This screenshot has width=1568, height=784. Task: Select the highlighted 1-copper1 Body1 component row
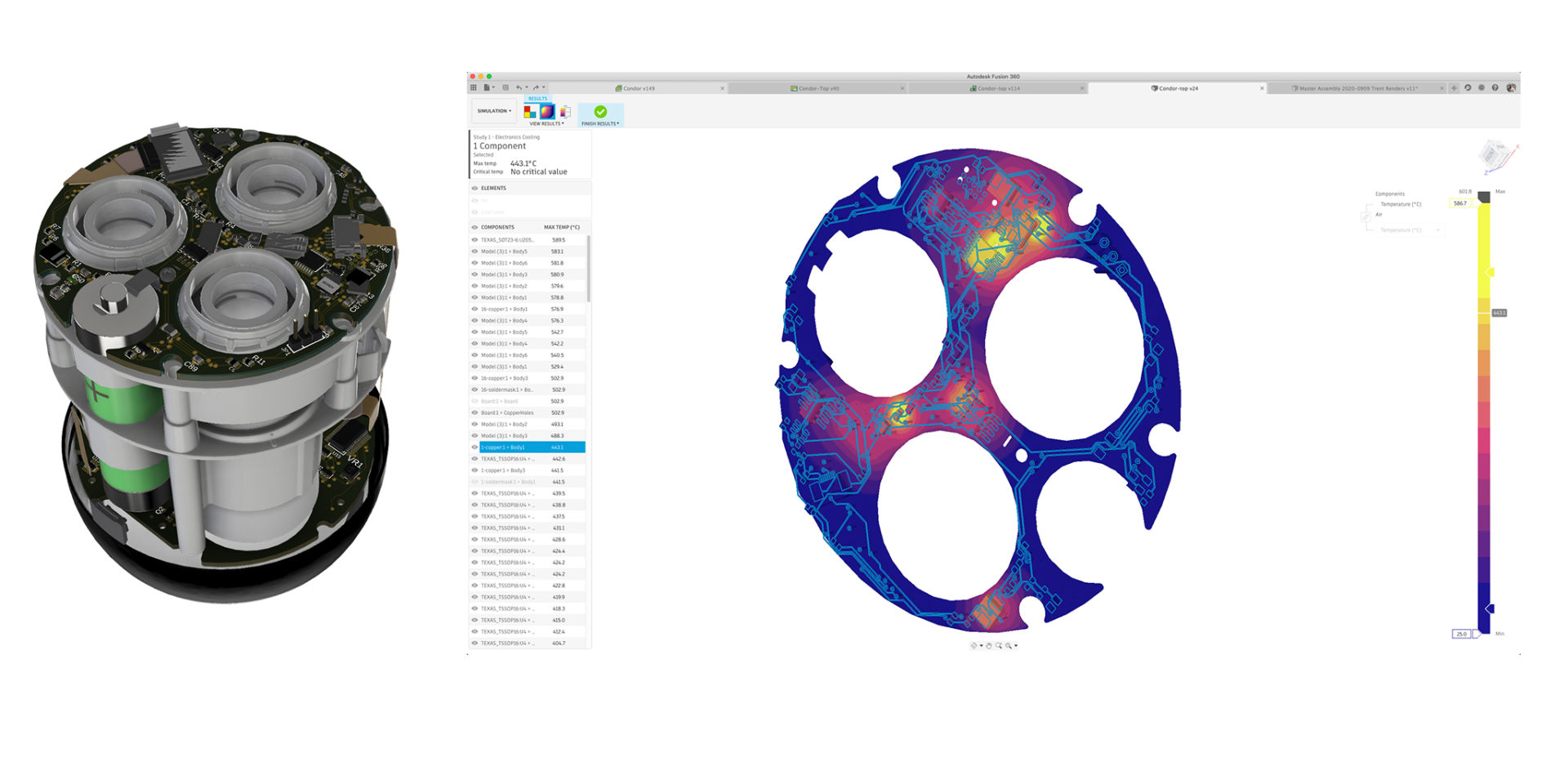pos(528,448)
